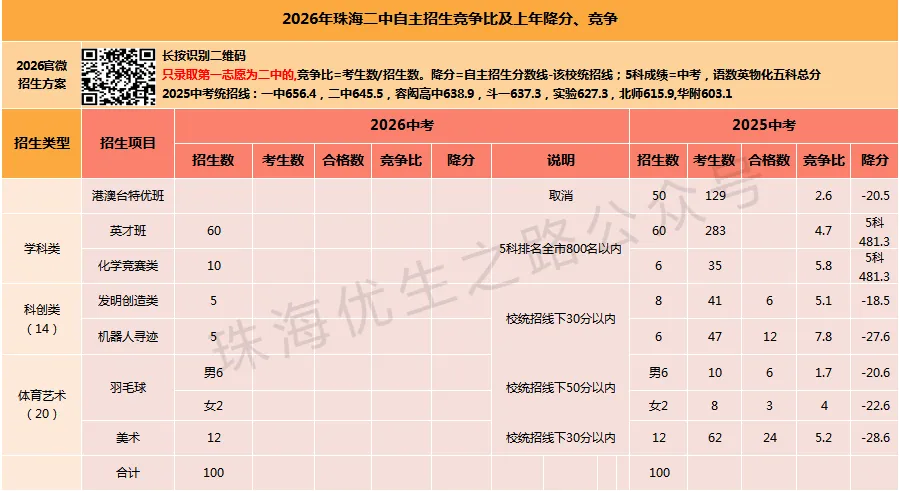Click the red 只录取第一志愿为二中的 text
The image size is (899, 491).
(229, 75)
